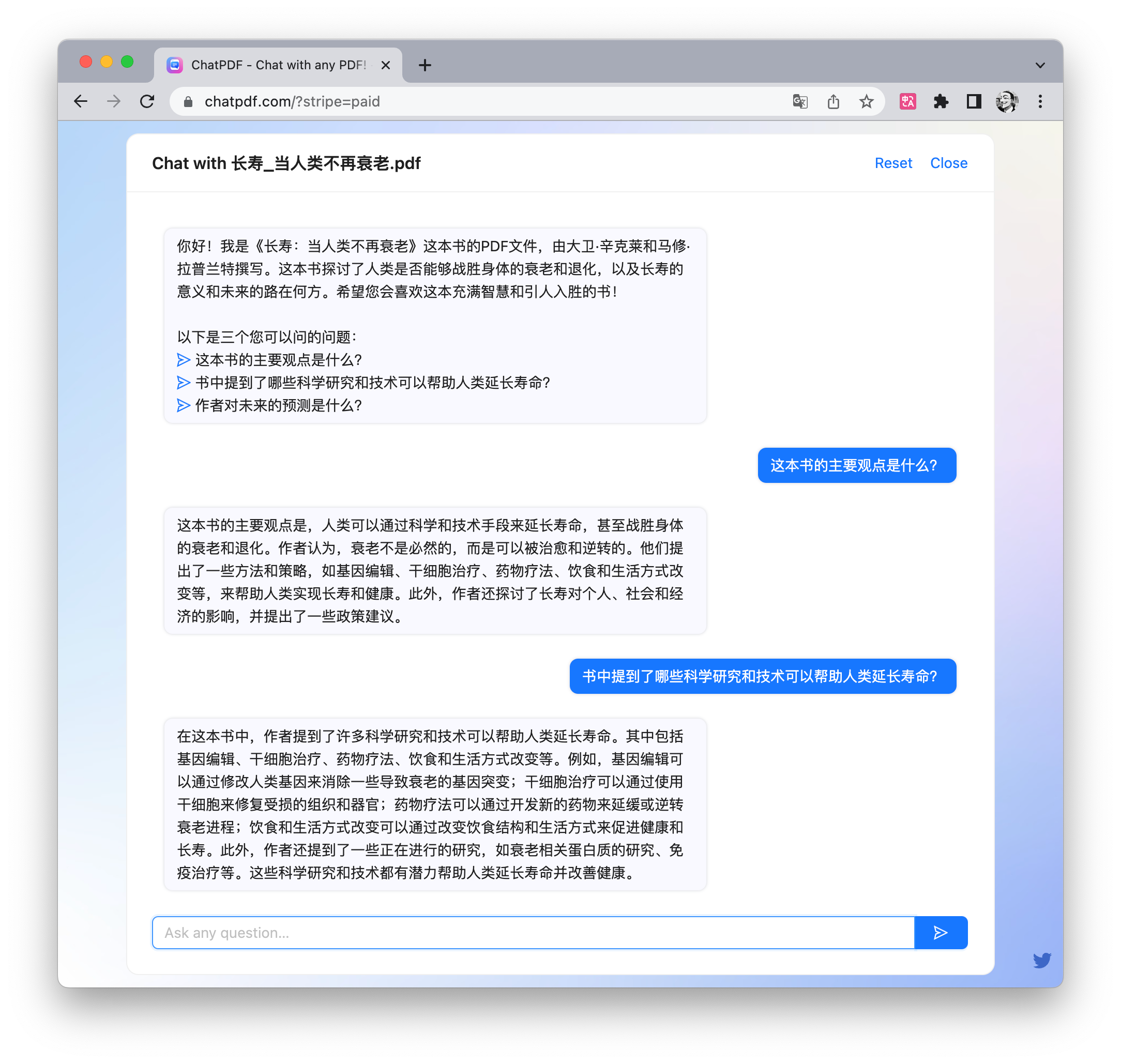Open the Twitter bird icon link
Image resolution: width=1121 pixels, height=1064 pixels.
(x=1041, y=960)
